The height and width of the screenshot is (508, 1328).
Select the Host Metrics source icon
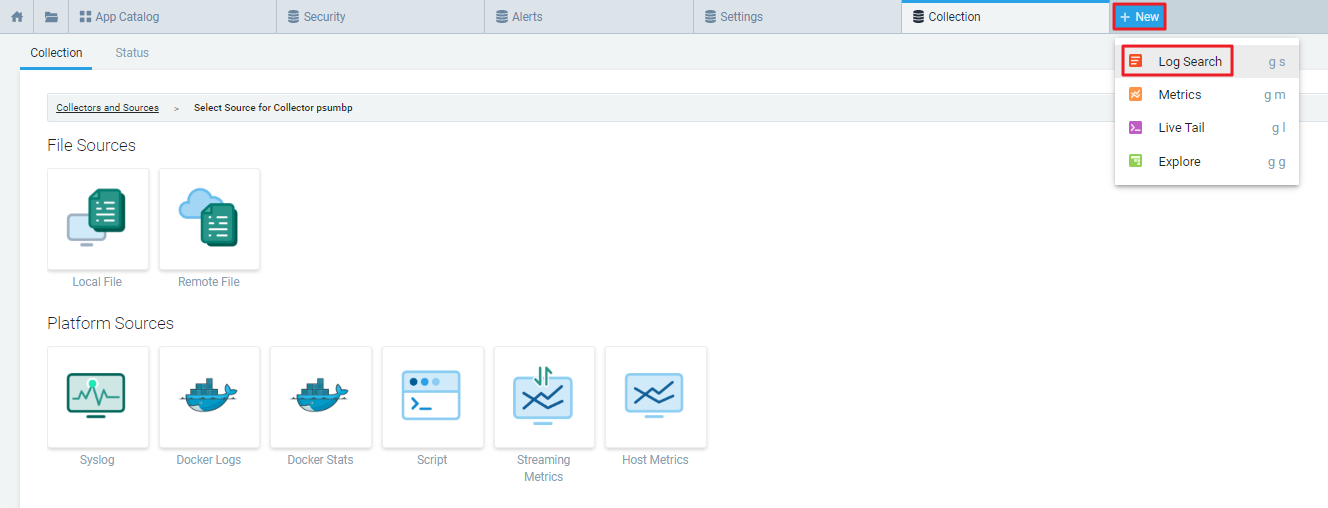pyautogui.click(x=655, y=397)
